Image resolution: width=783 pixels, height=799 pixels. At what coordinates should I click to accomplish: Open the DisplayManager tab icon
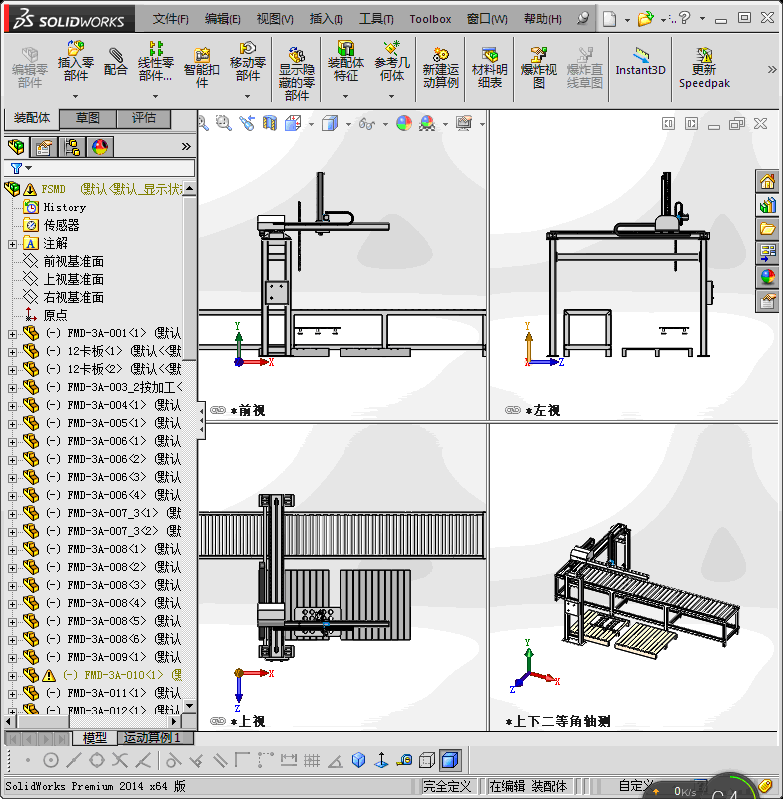100,147
